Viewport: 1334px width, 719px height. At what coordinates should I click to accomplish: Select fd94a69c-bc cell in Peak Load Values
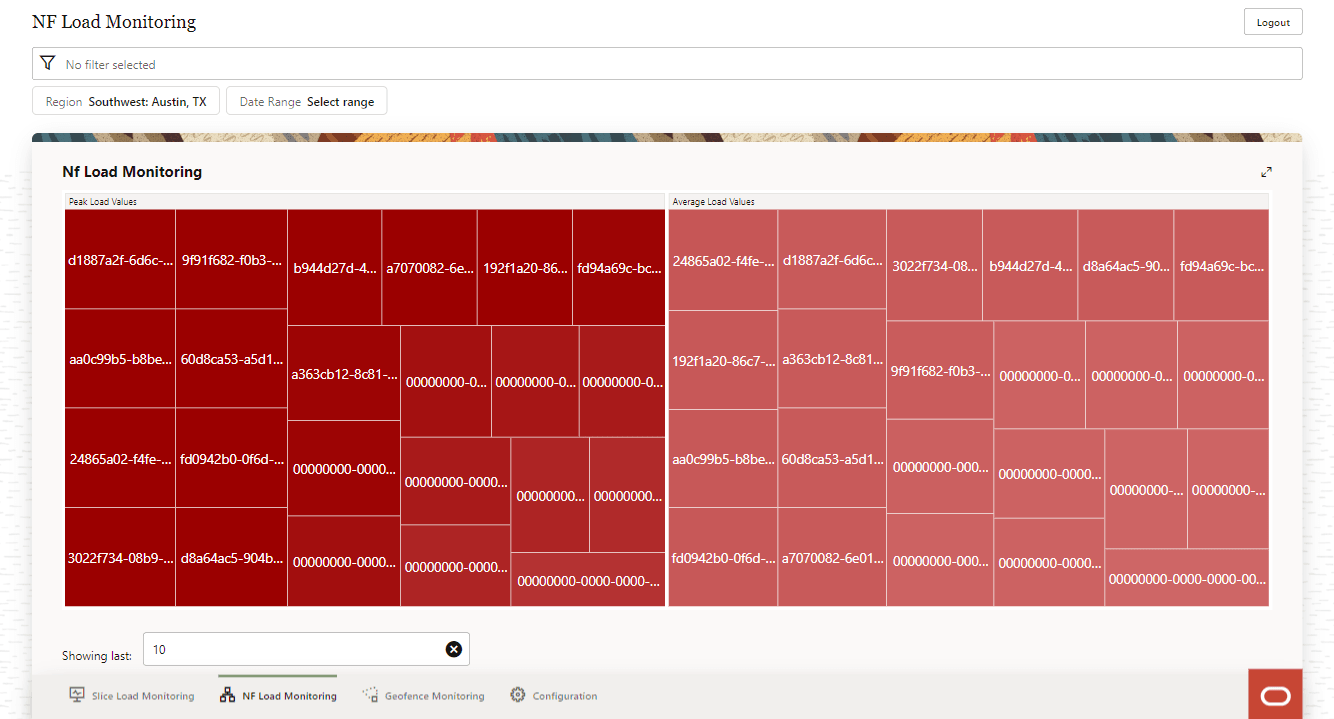619,267
